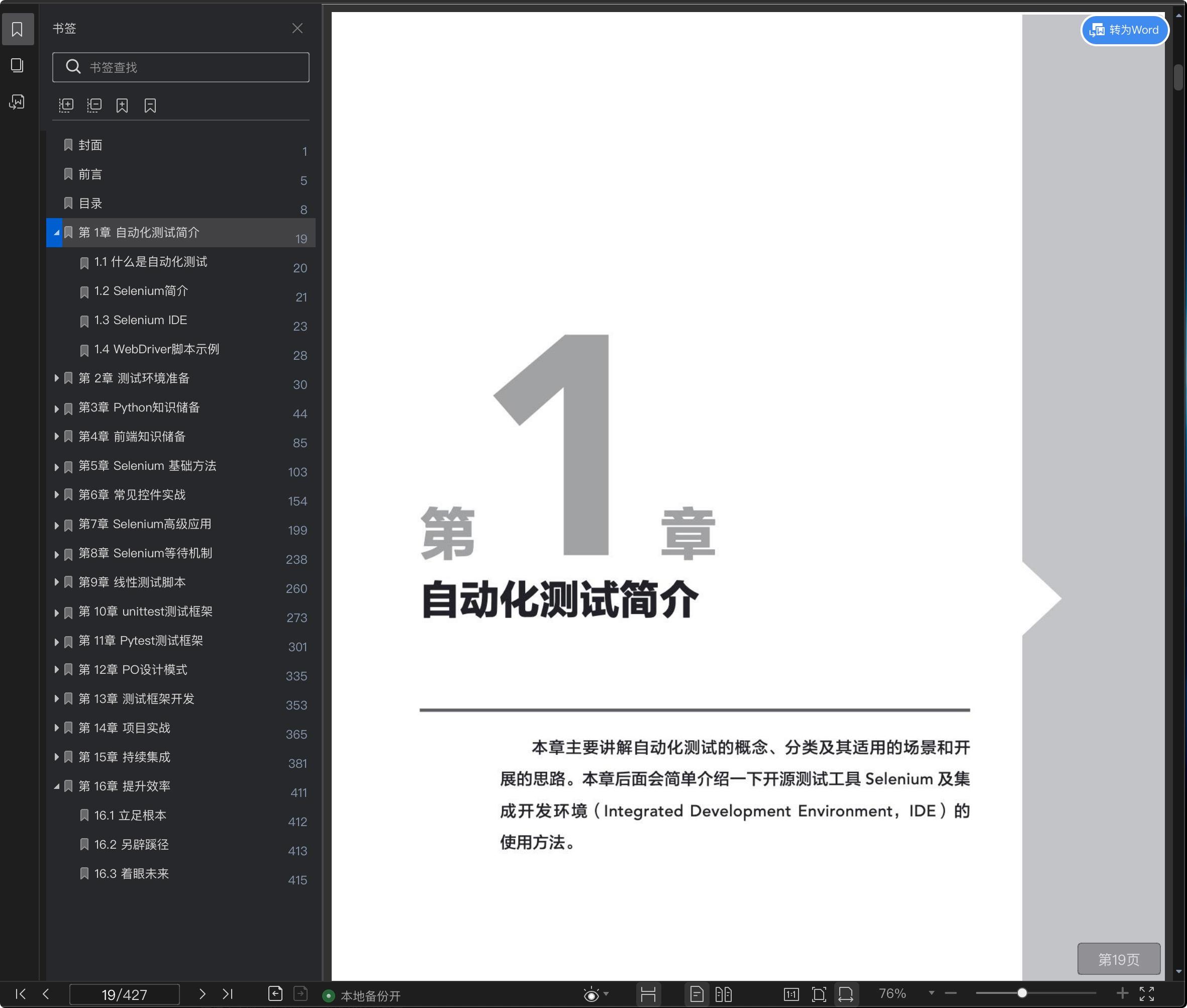The height and width of the screenshot is (1008, 1187).
Task: Select 第 14章 项目实战 bookmark
Action: 180,728
